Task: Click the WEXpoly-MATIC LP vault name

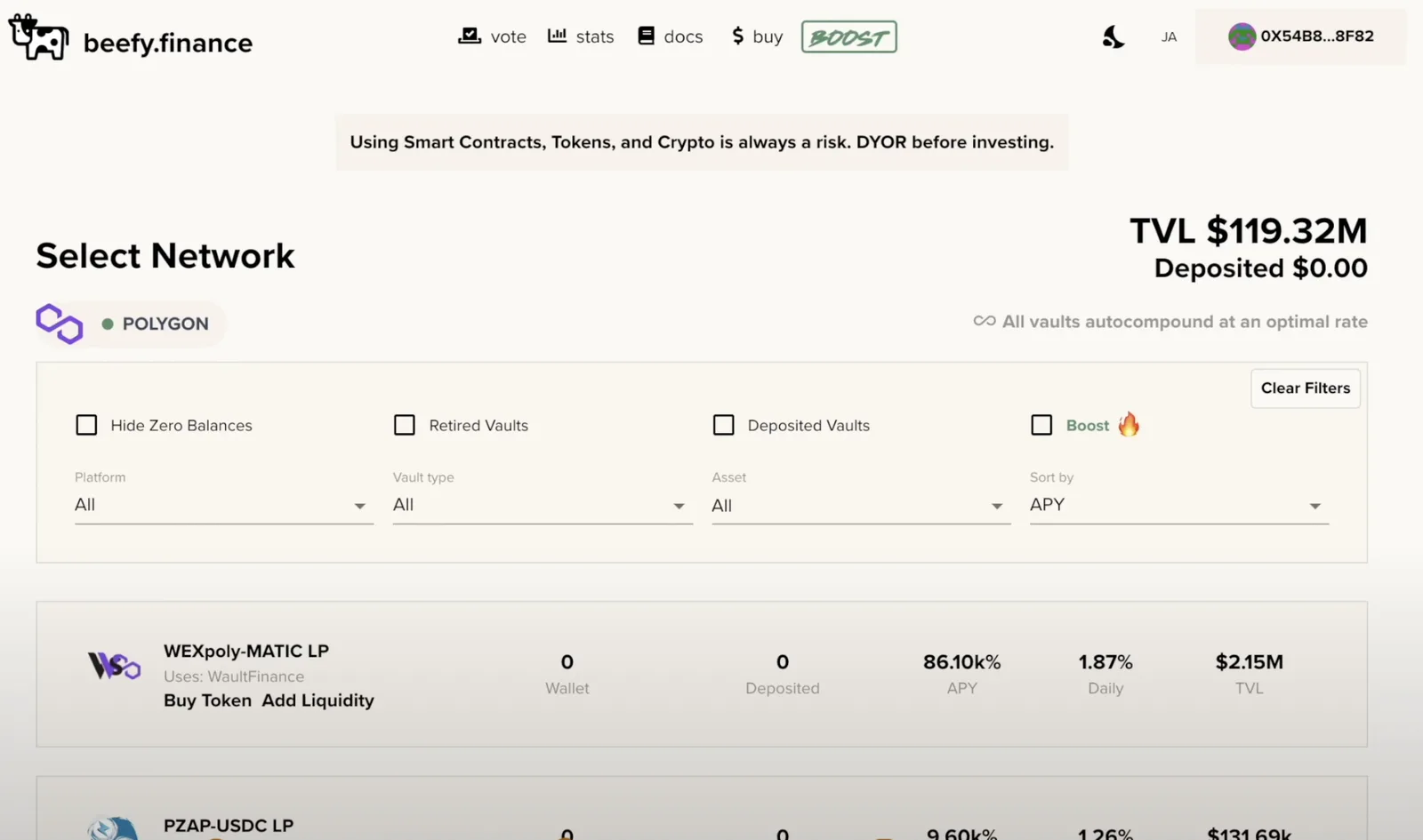Action: 246,651
